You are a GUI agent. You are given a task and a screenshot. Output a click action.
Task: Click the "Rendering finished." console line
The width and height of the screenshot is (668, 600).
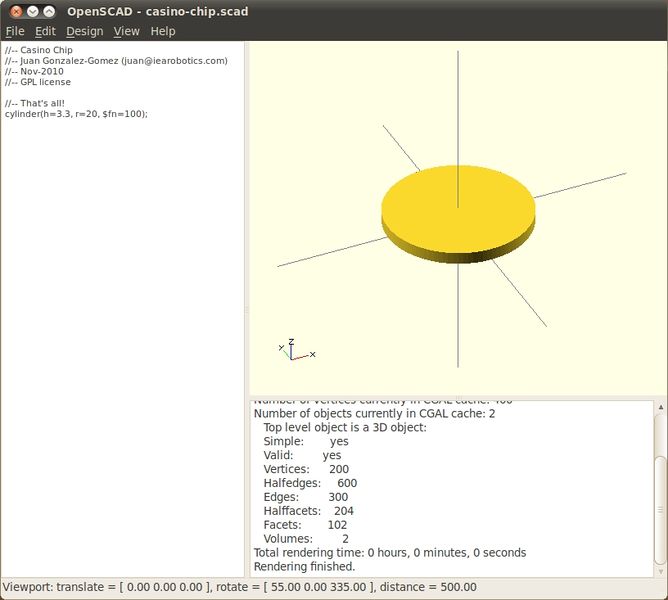304,566
